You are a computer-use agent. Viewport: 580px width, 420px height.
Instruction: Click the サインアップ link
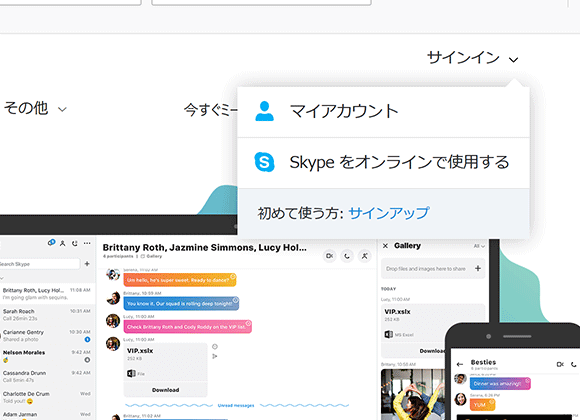click(x=389, y=213)
